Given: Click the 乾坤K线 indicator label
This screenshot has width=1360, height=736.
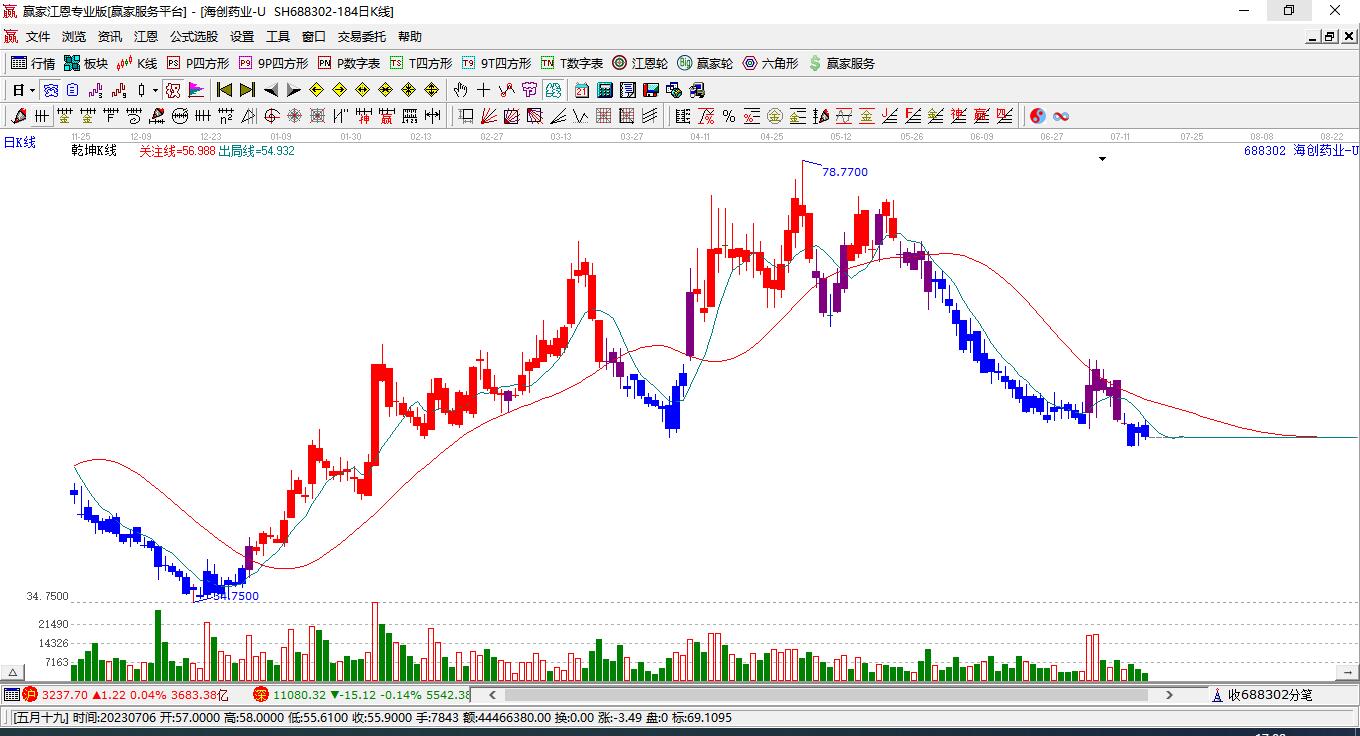Looking at the screenshot, I should coord(94,151).
